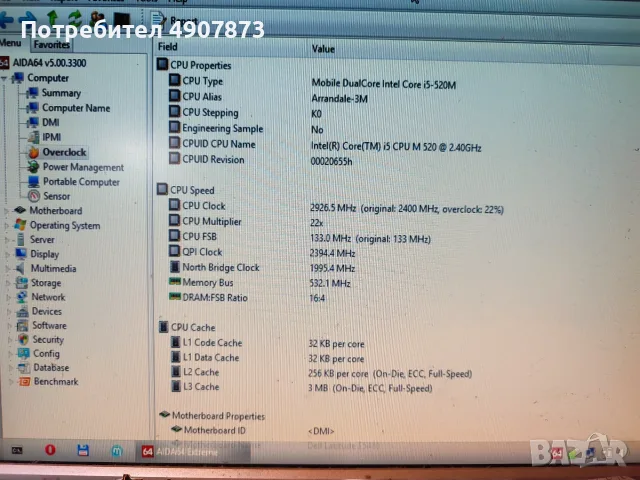Select the Benchmark tree item

(56, 382)
